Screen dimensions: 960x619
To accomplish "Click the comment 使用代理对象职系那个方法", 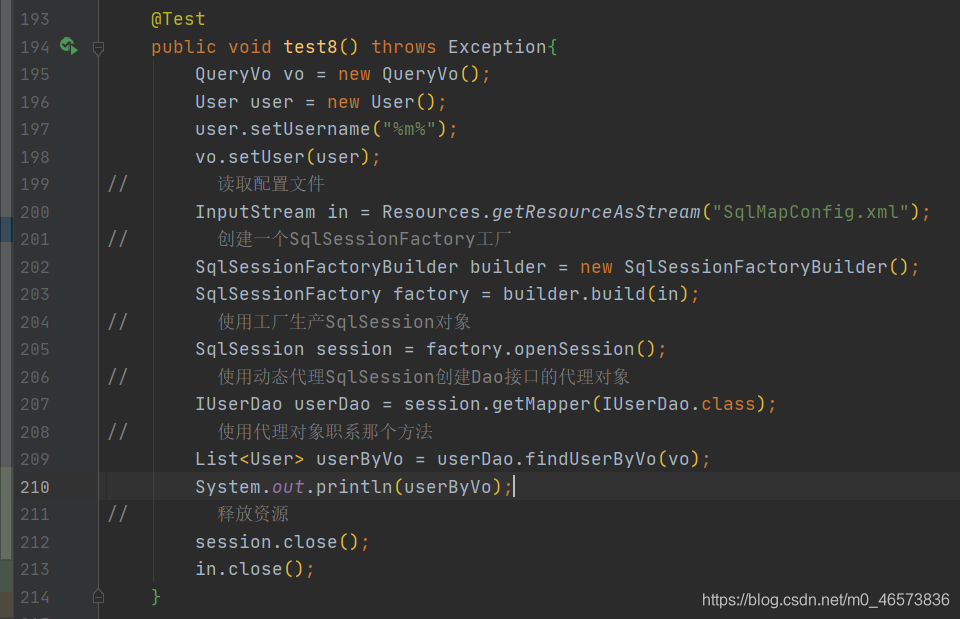I will pyautogui.click(x=325, y=432).
